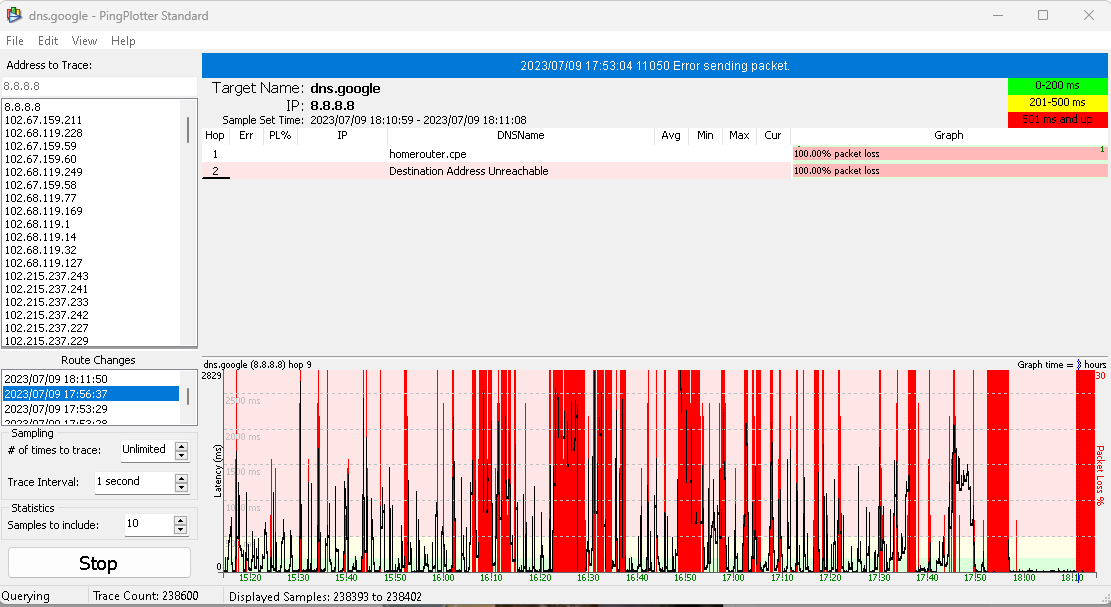The image size is (1111, 607).
Task: Click the Graph column header
Action: [x=949, y=135]
